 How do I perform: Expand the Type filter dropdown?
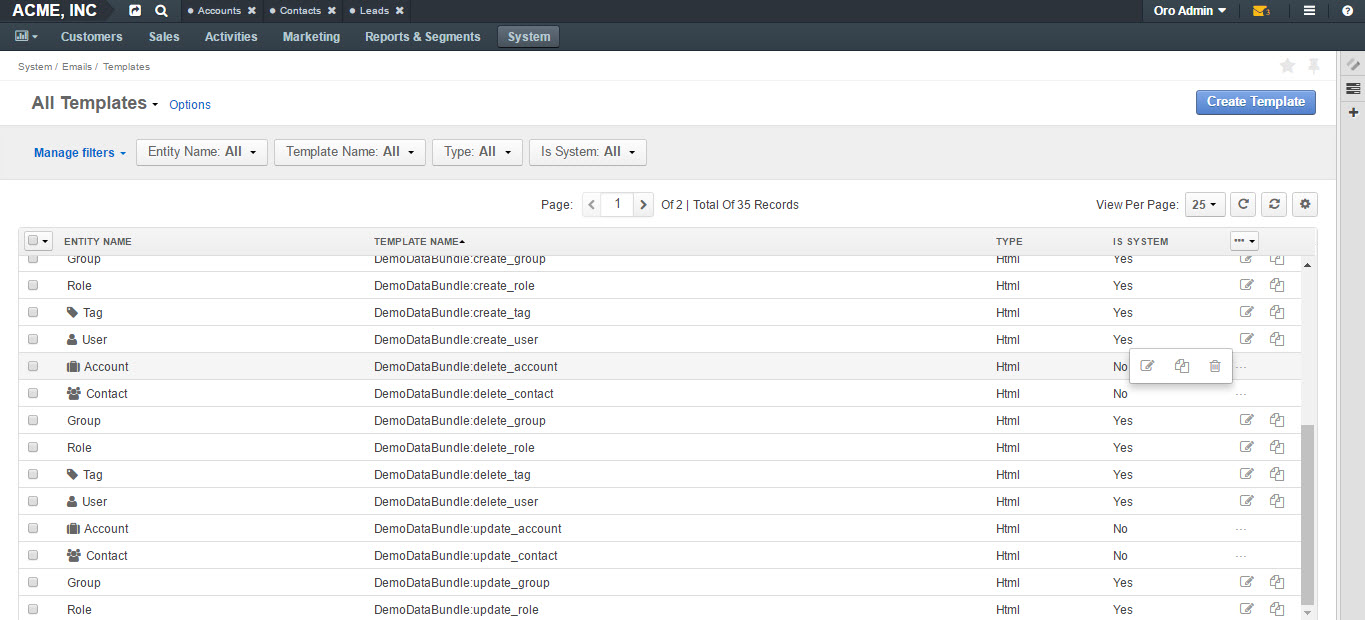point(477,152)
